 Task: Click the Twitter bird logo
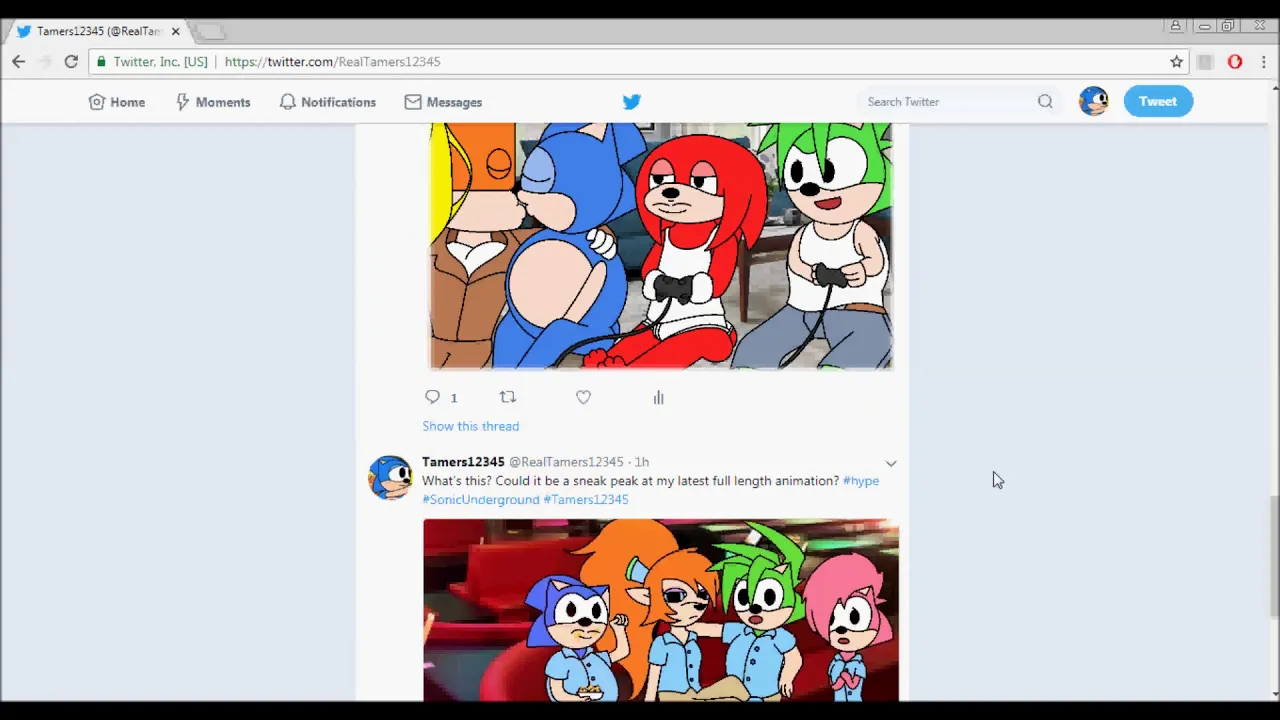coord(631,101)
